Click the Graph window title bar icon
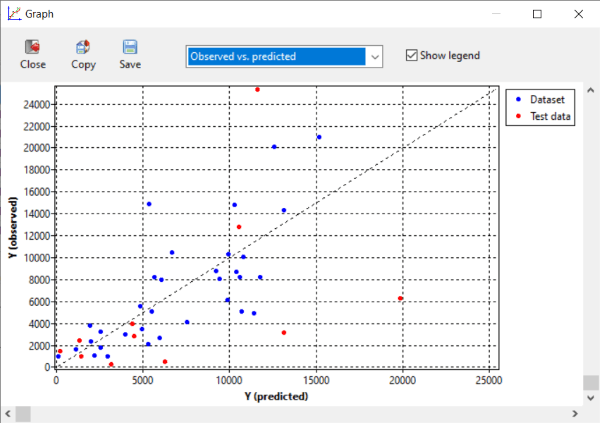 click(14, 14)
